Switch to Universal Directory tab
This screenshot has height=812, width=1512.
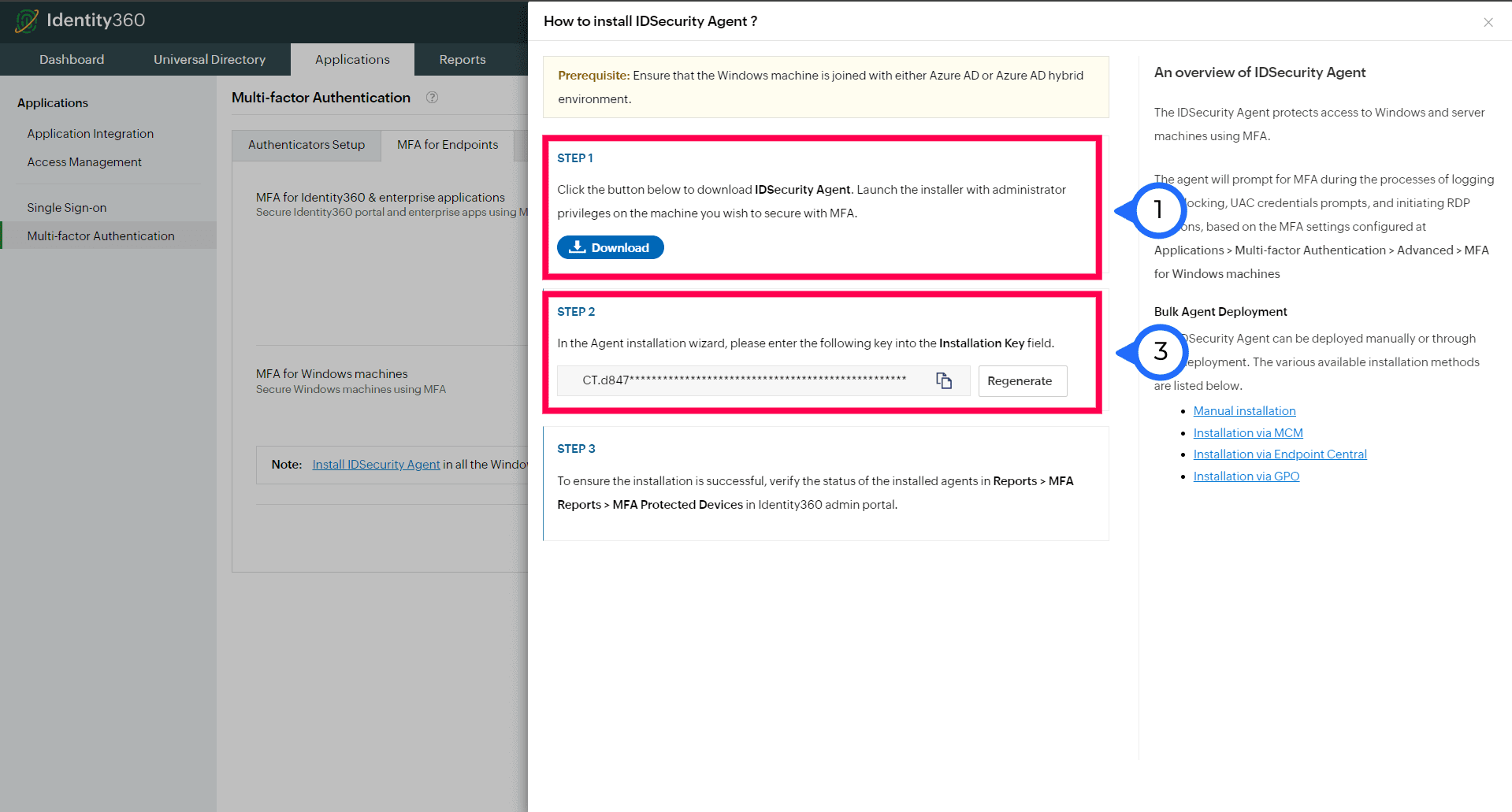coord(210,60)
